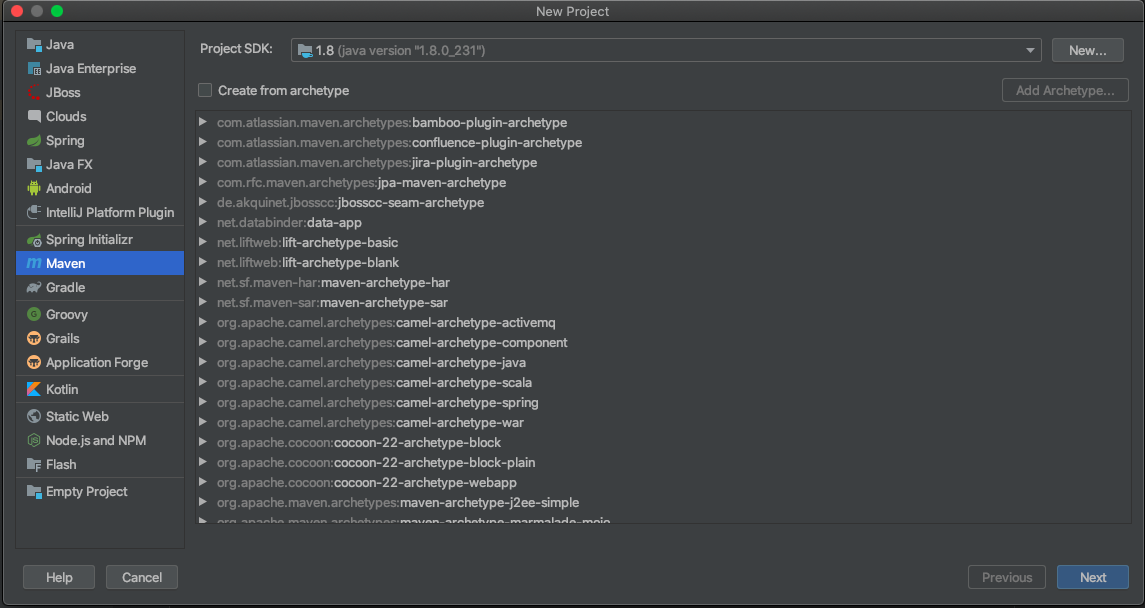Select camel-archetype-java row
1145x608 pixels.
[x=663, y=362]
